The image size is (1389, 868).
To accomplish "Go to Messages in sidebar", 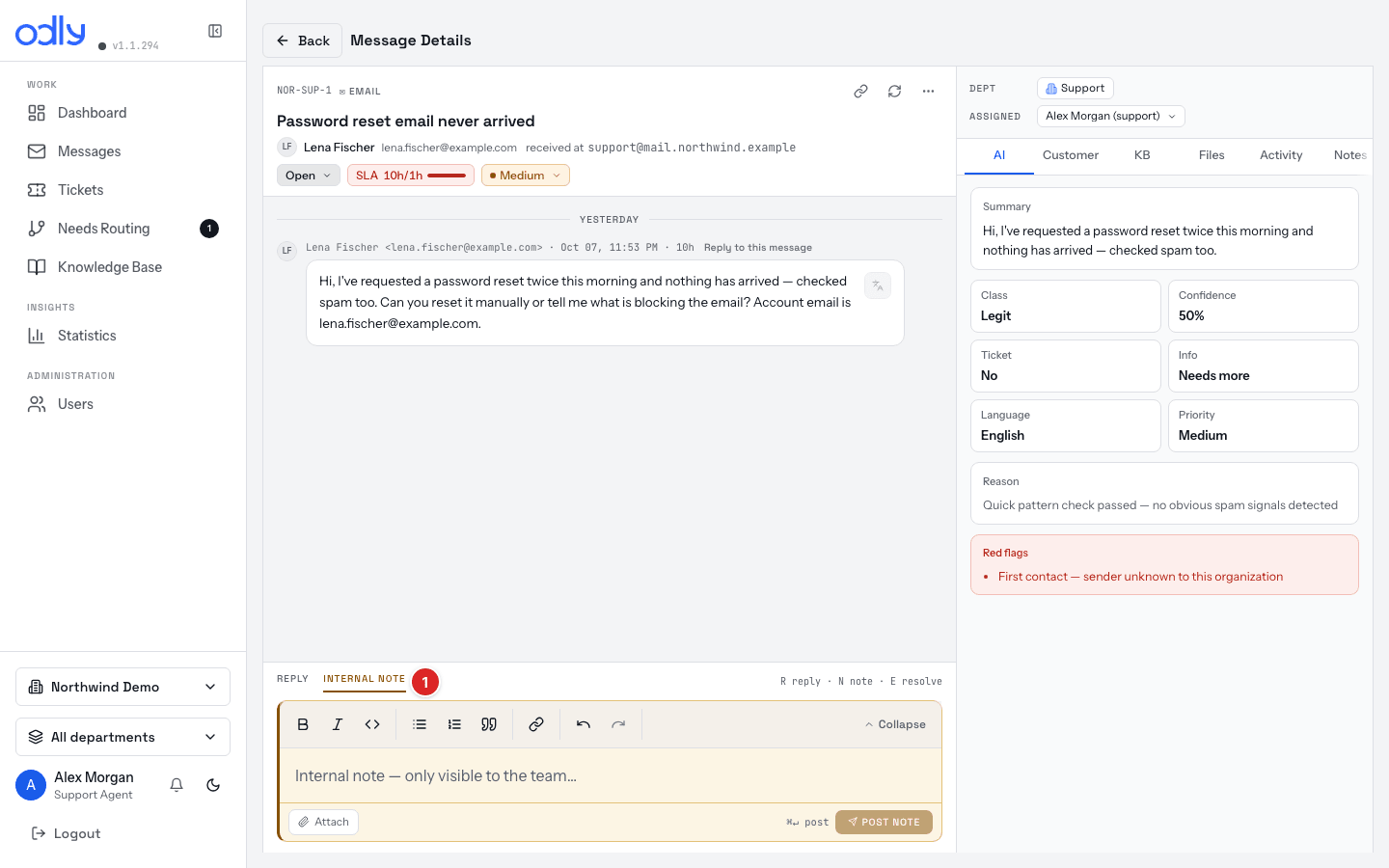I will 123,151.
